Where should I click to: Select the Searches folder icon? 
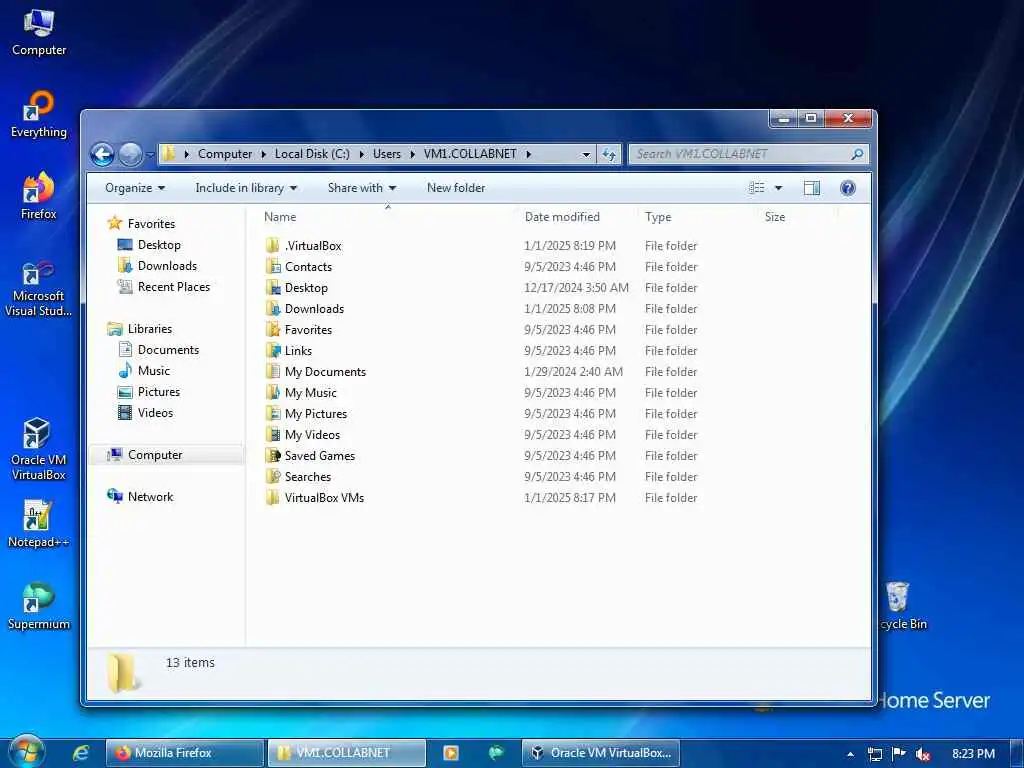click(x=273, y=476)
